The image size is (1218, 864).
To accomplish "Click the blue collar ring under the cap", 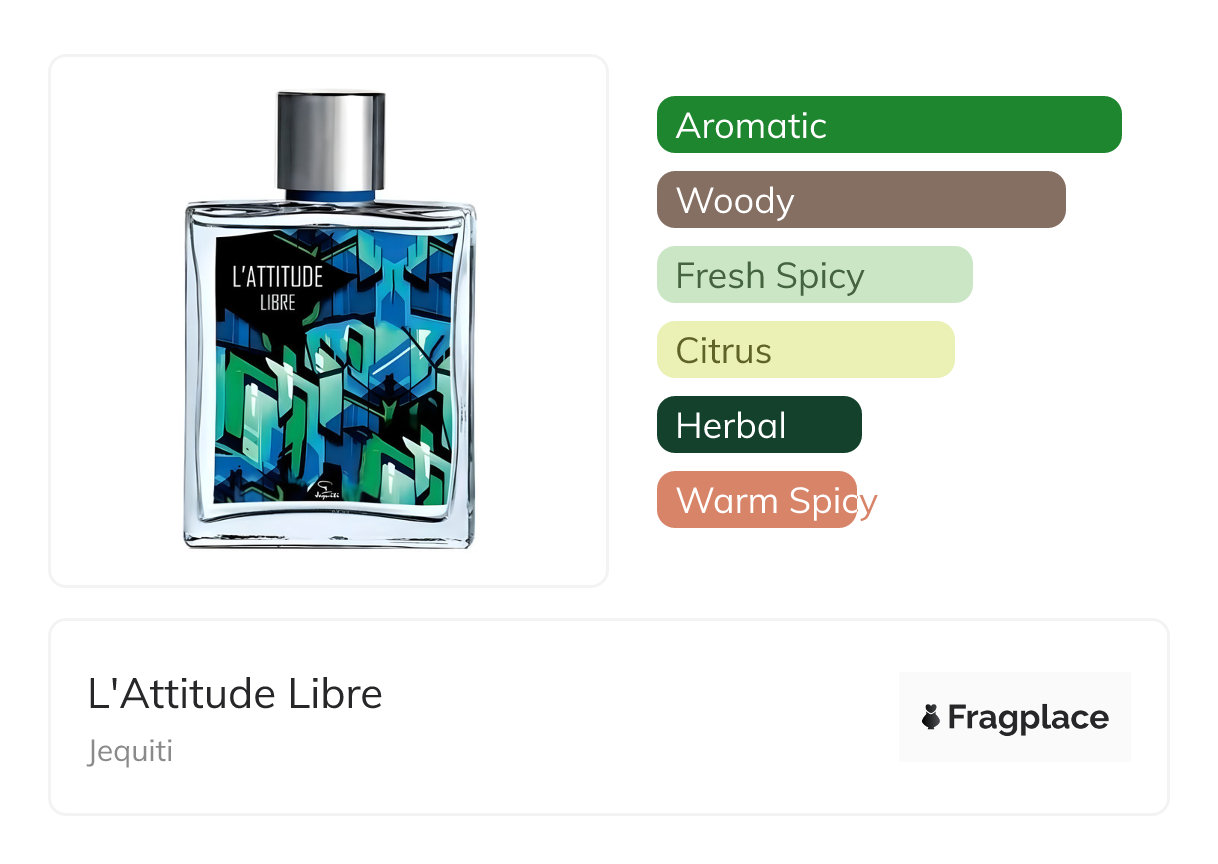I will (x=330, y=195).
